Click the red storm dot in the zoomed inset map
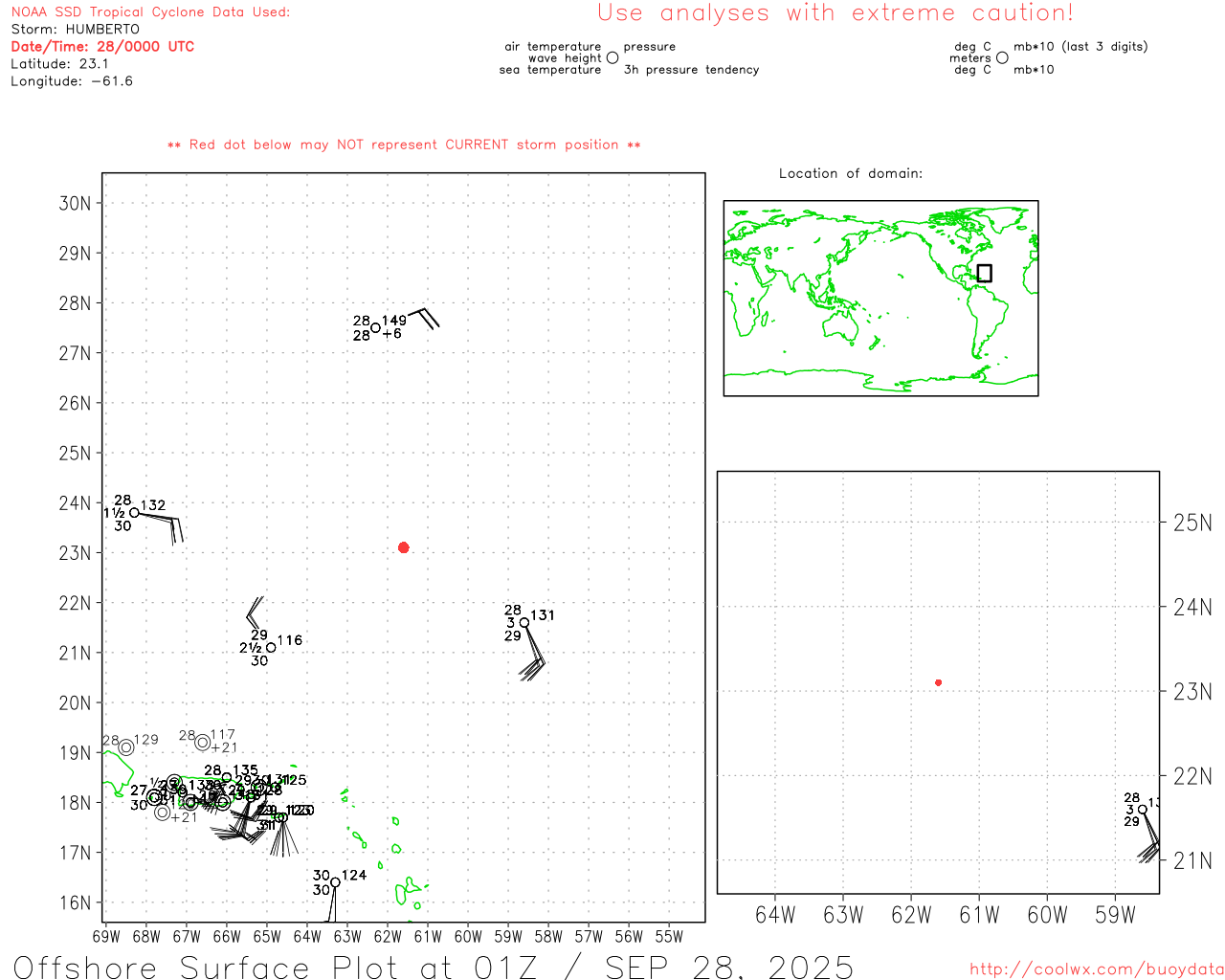The image size is (1225, 980). [939, 682]
